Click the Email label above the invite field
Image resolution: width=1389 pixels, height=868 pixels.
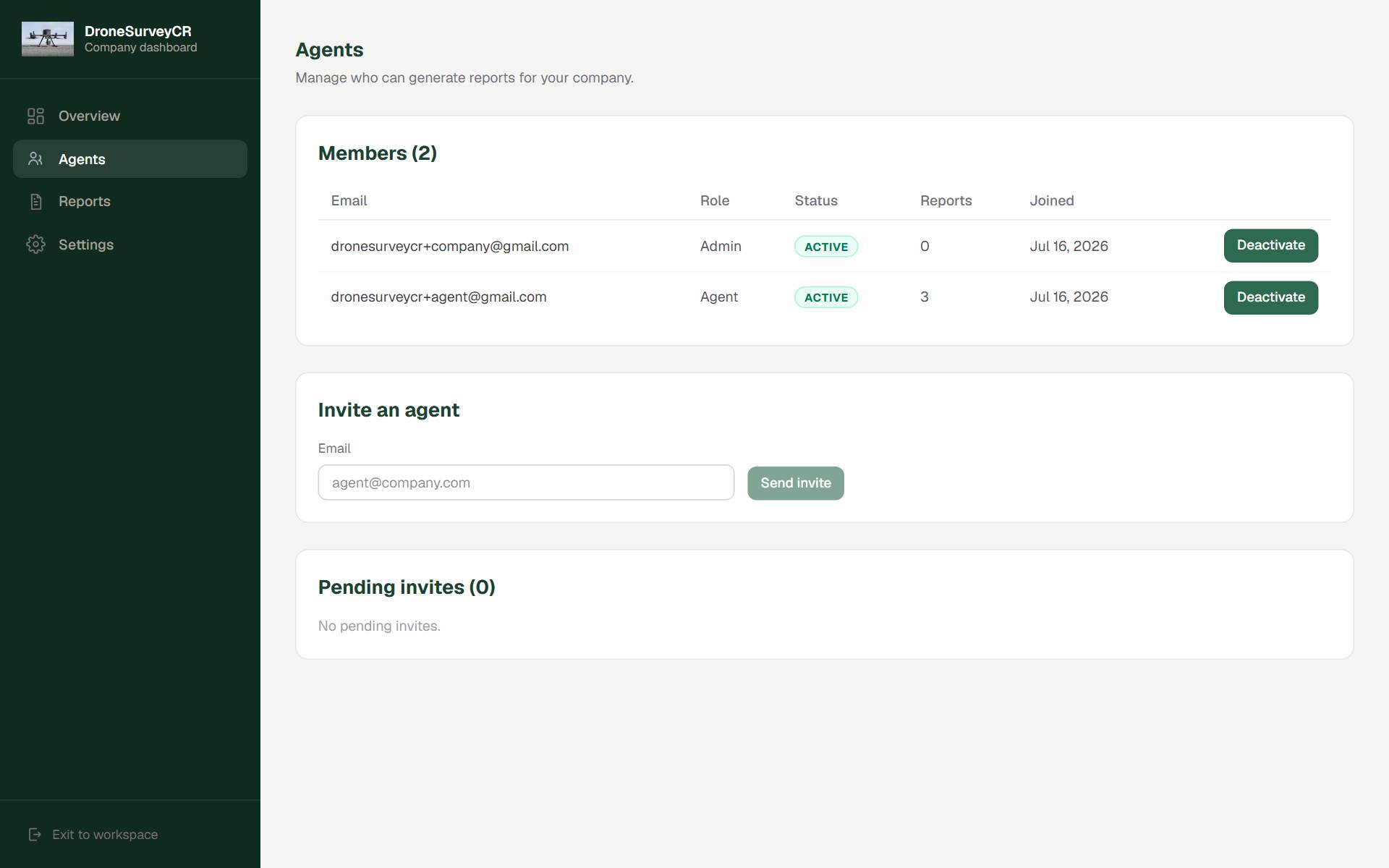pos(334,448)
